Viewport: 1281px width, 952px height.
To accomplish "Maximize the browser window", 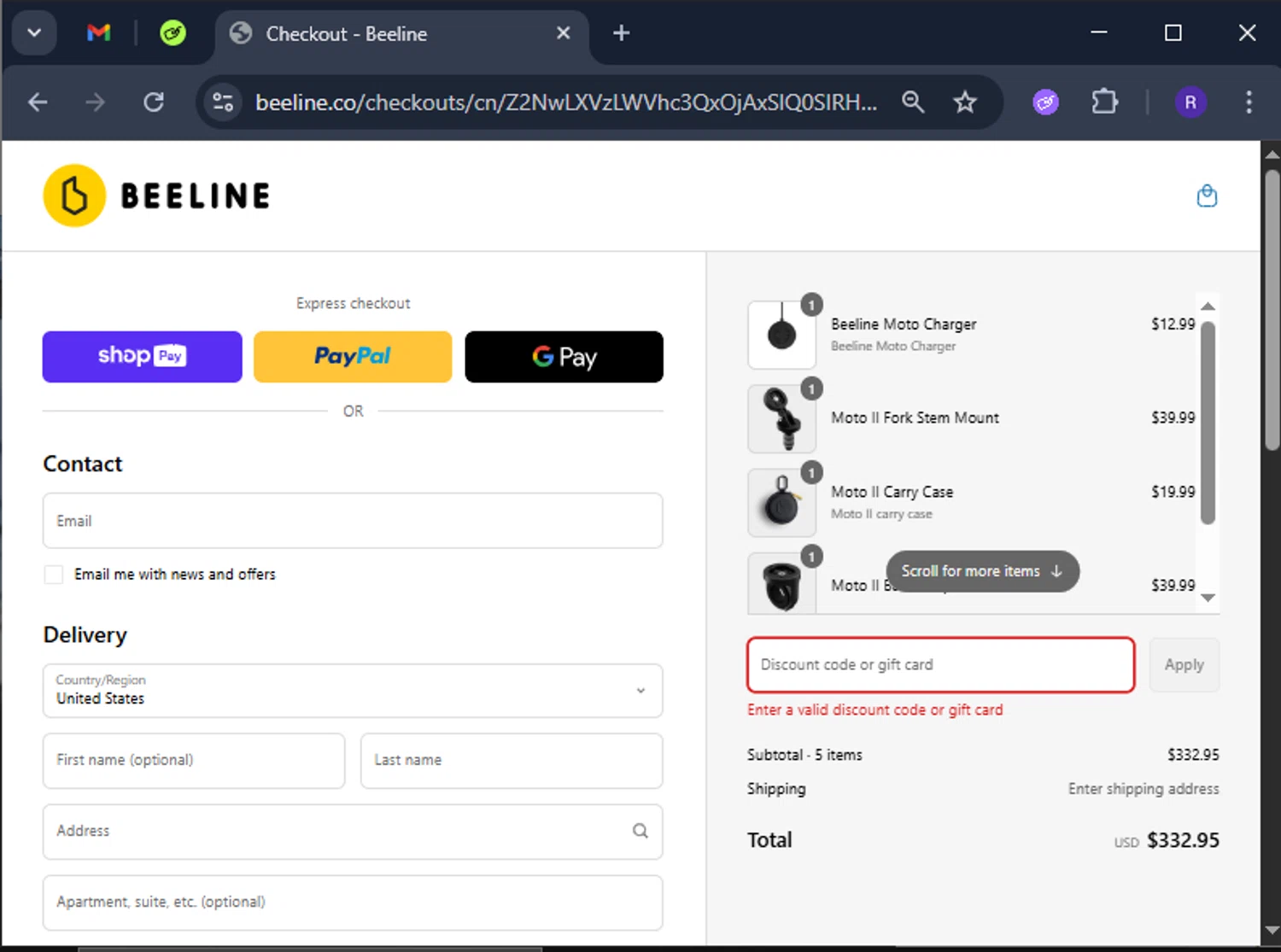I will [1173, 32].
